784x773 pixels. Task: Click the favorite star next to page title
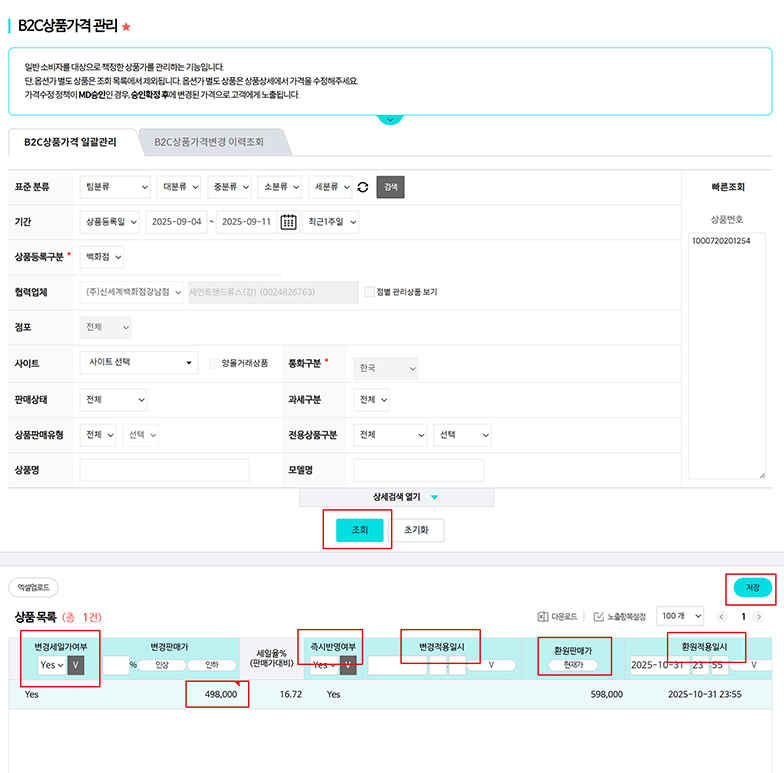point(126,27)
